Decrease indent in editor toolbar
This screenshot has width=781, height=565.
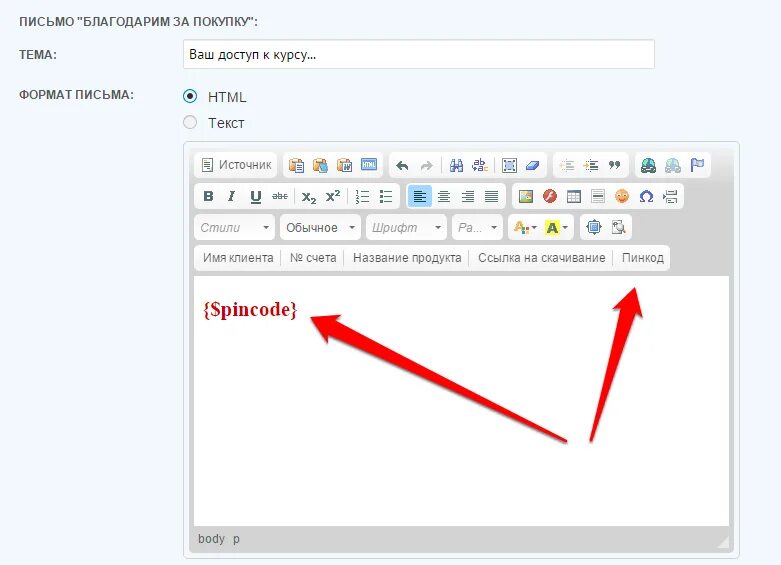pos(567,165)
